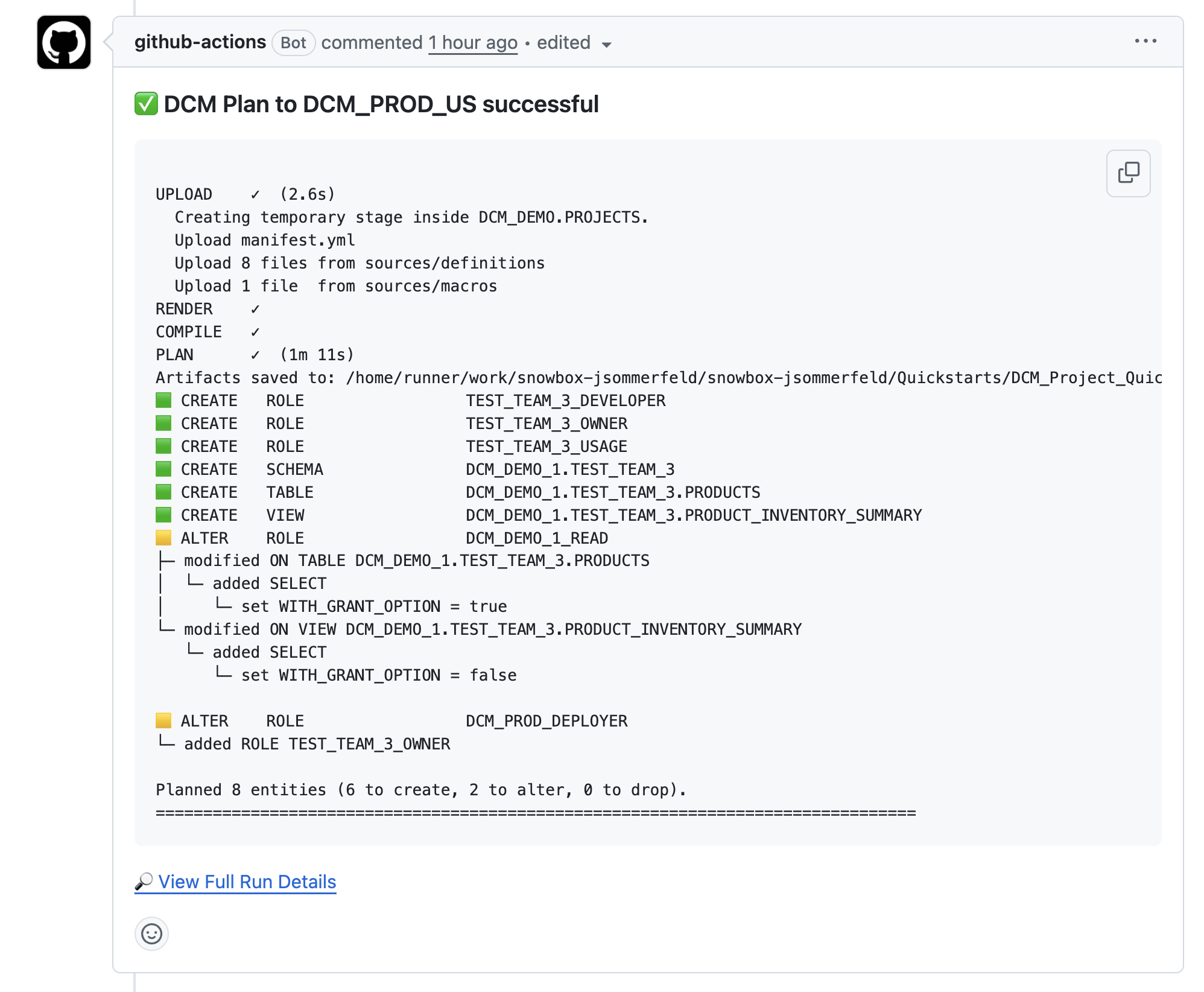Click the '1 hour ago' timestamp link
This screenshot has width=1204, height=992.
pos(473,43)
